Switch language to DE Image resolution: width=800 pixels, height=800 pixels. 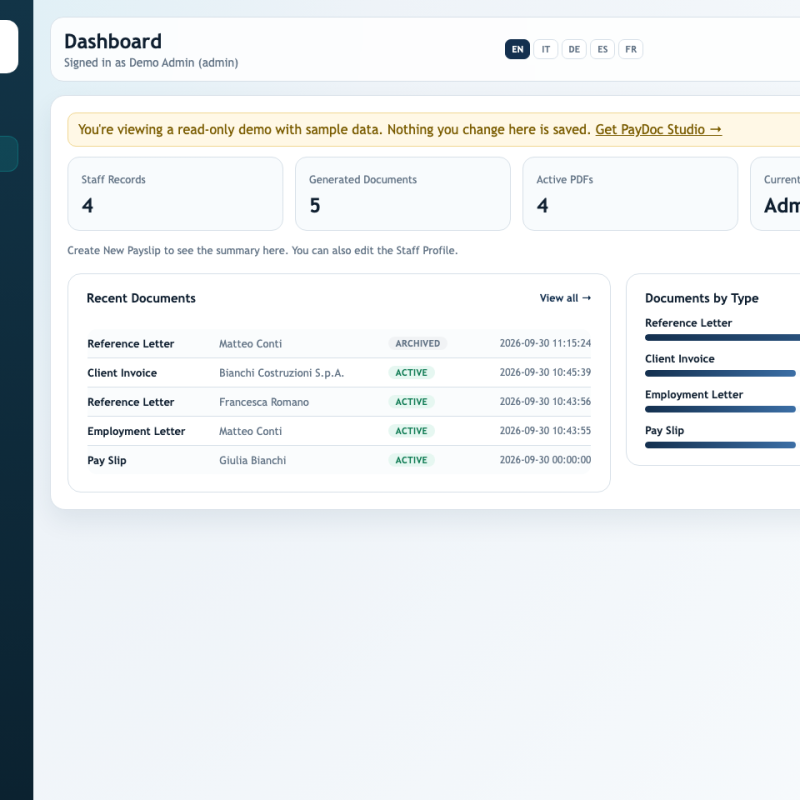pyautogui.click(x=574, y=49)
